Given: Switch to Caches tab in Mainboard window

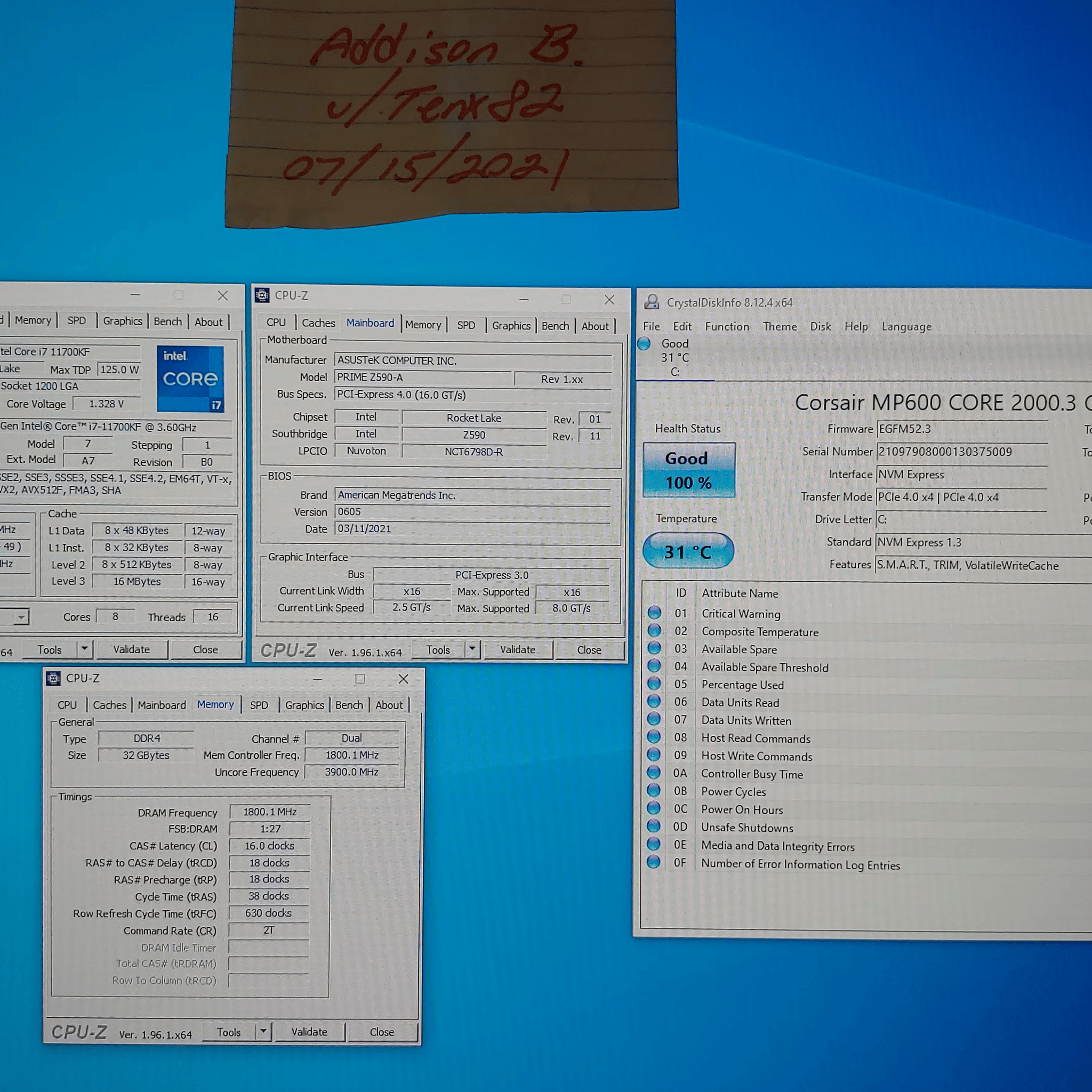Looking at the screenshot, I should (x=318, y=323).
